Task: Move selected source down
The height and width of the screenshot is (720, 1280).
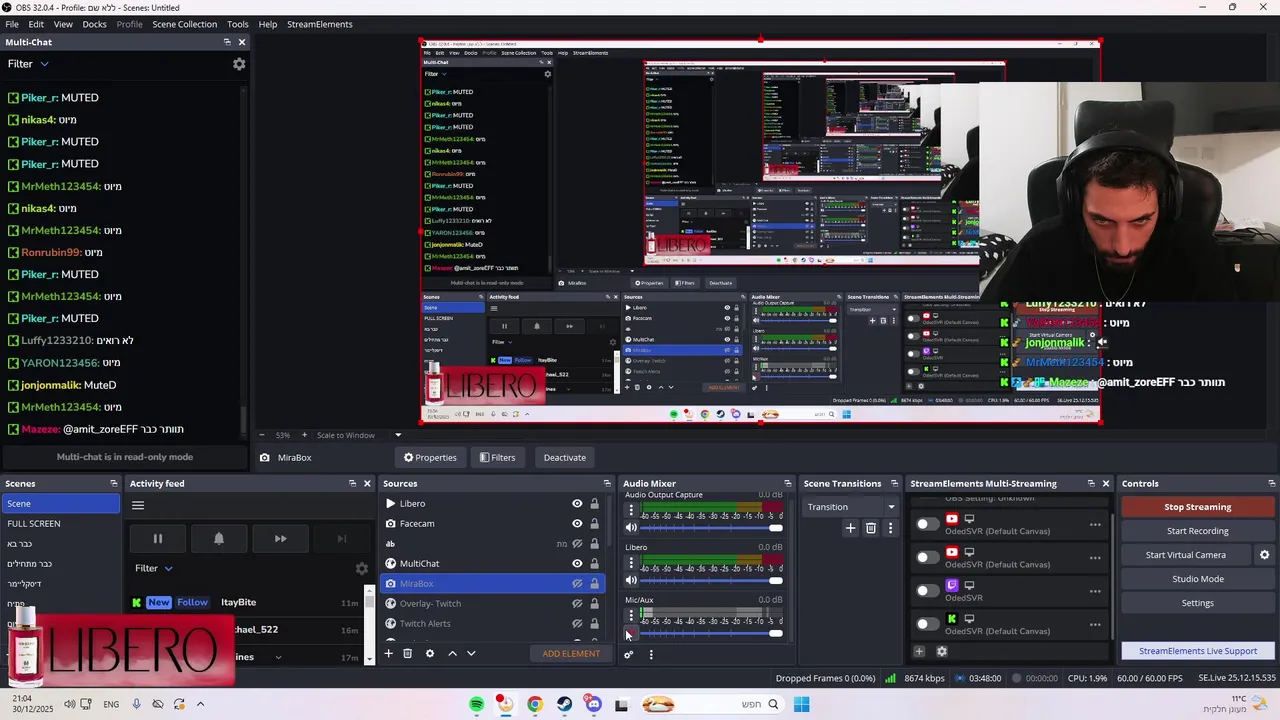Action: 471,654
